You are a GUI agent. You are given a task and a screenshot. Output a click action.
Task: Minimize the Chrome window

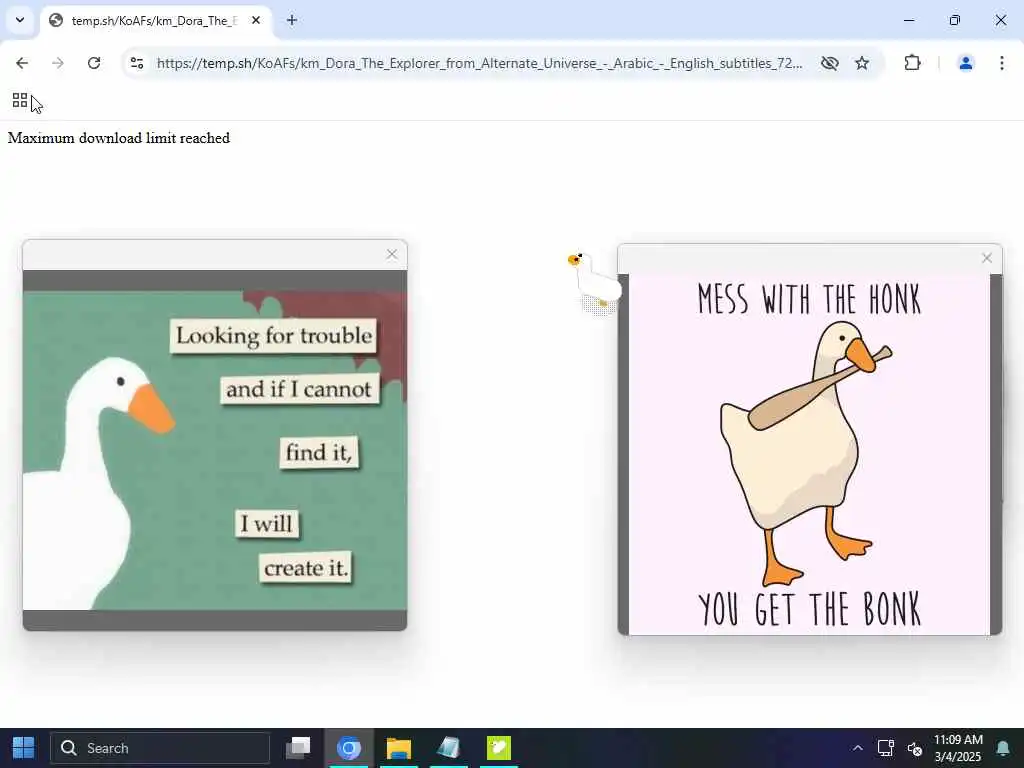pos(908,20)
